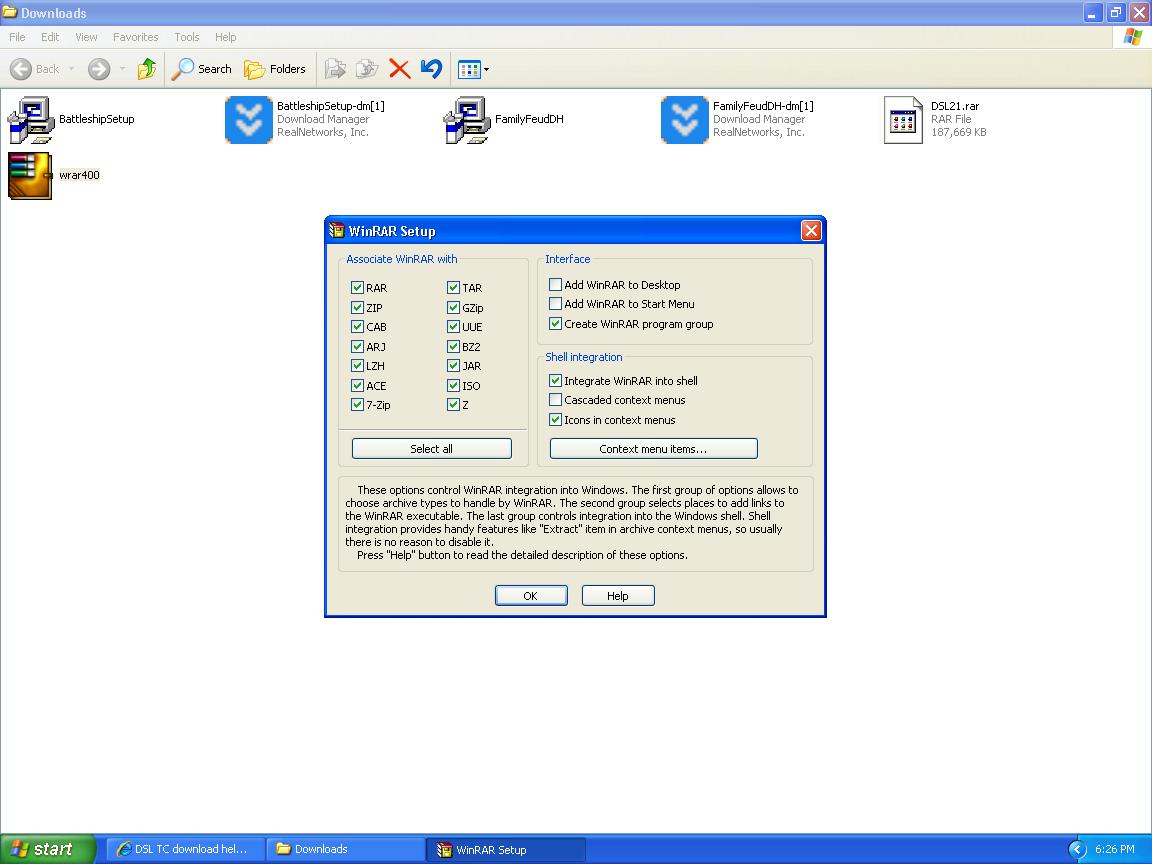Confirm WinRAR Setup with OK

point(530,596)
